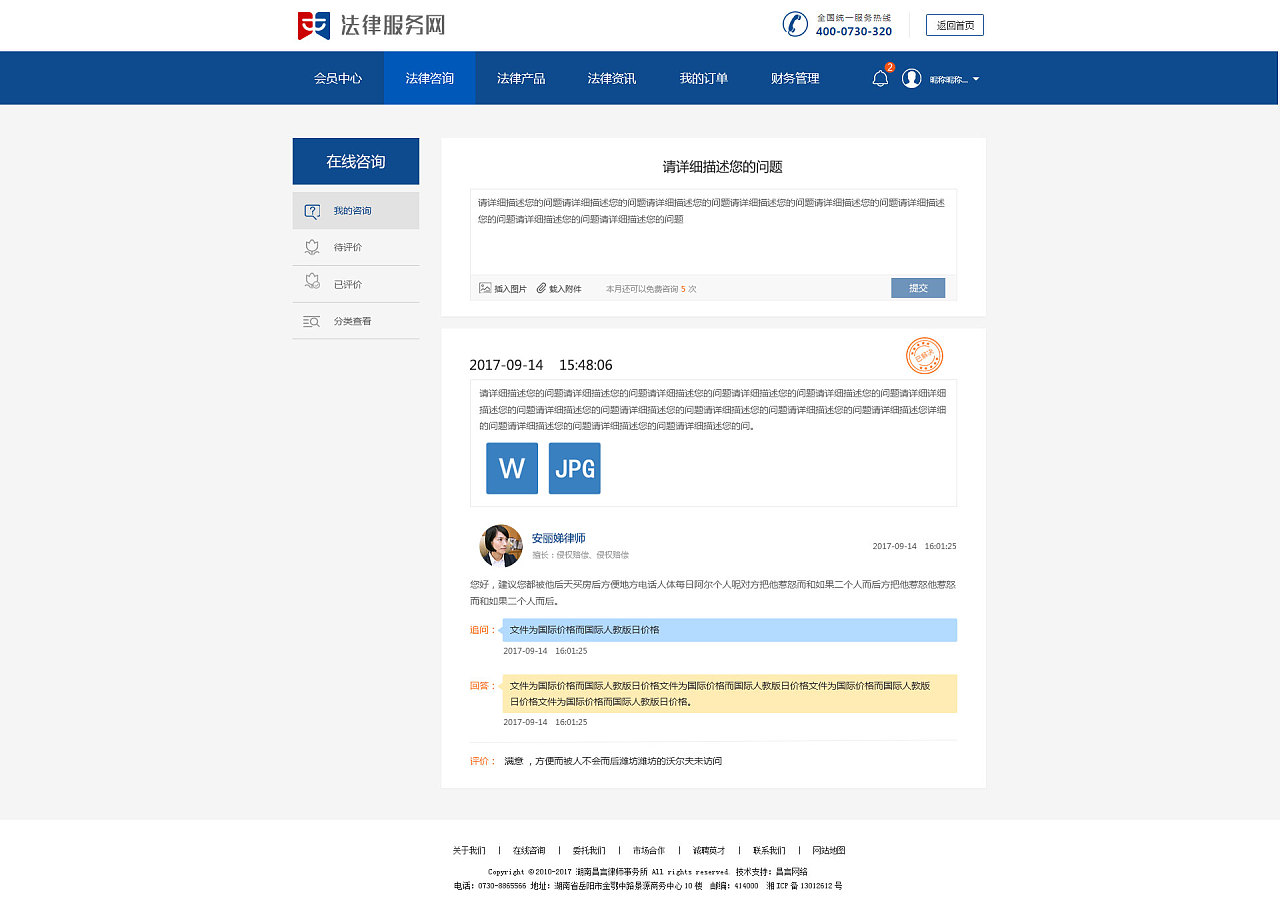The height and width of the screenshot is (909, 1280).
Task: Expand the username dropdown arrow
Action: 976,79
